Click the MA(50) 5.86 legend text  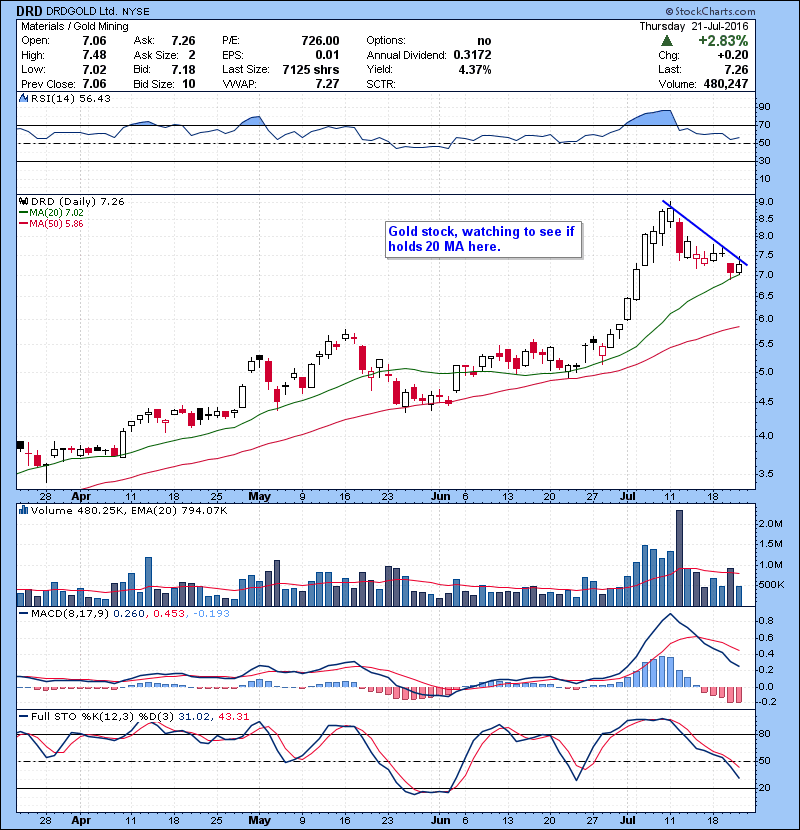(x=56, y=224)
